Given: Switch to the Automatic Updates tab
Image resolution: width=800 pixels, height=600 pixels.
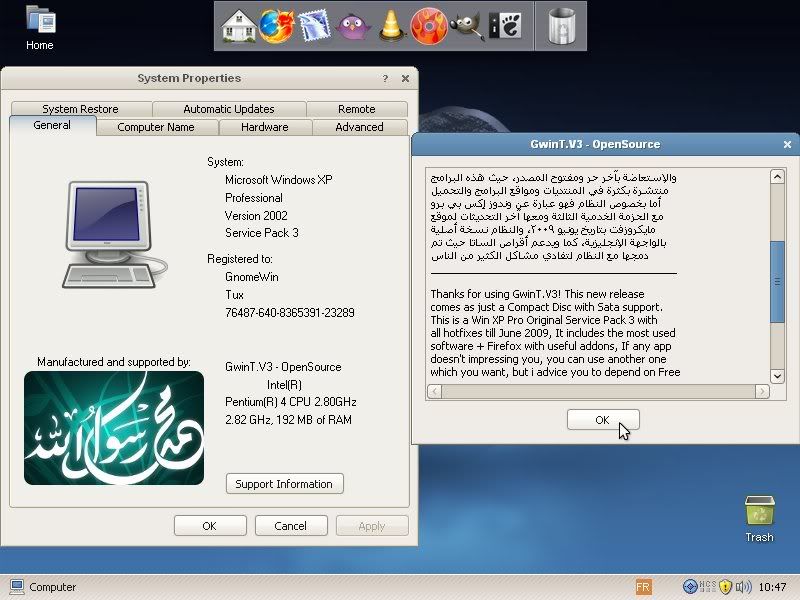Looking at the screenshot, I should (x=229, y=109).
